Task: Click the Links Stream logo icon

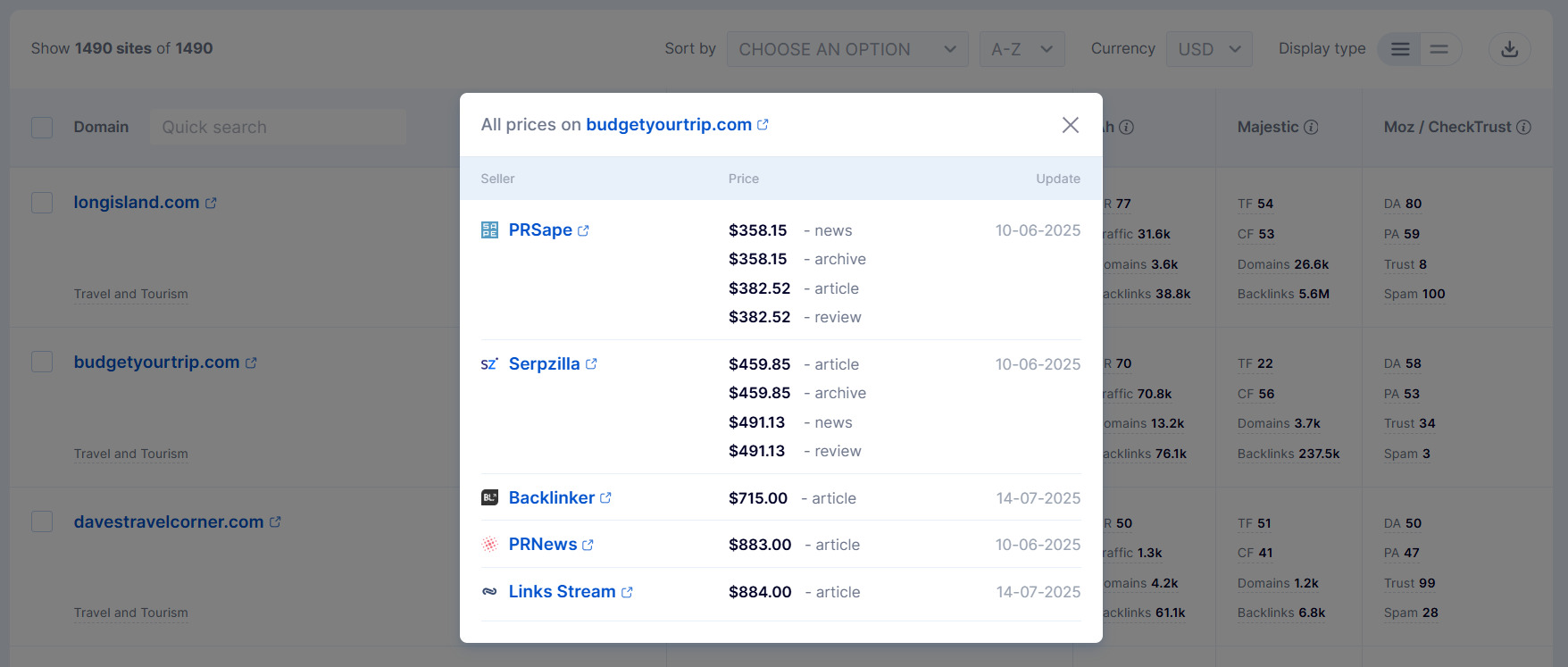Action: (x=489, y=591)
